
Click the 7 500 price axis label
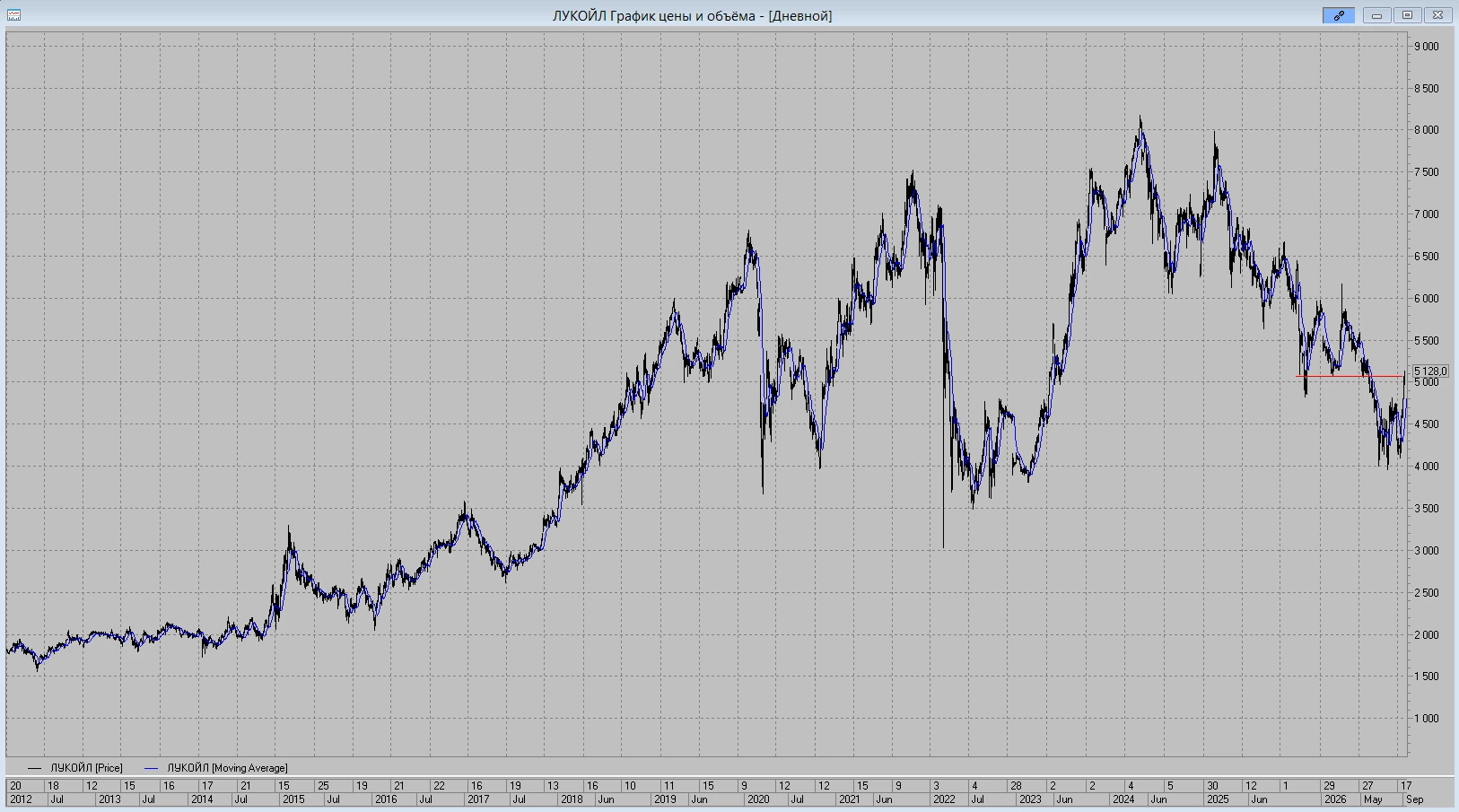[x=1427, y=172]
